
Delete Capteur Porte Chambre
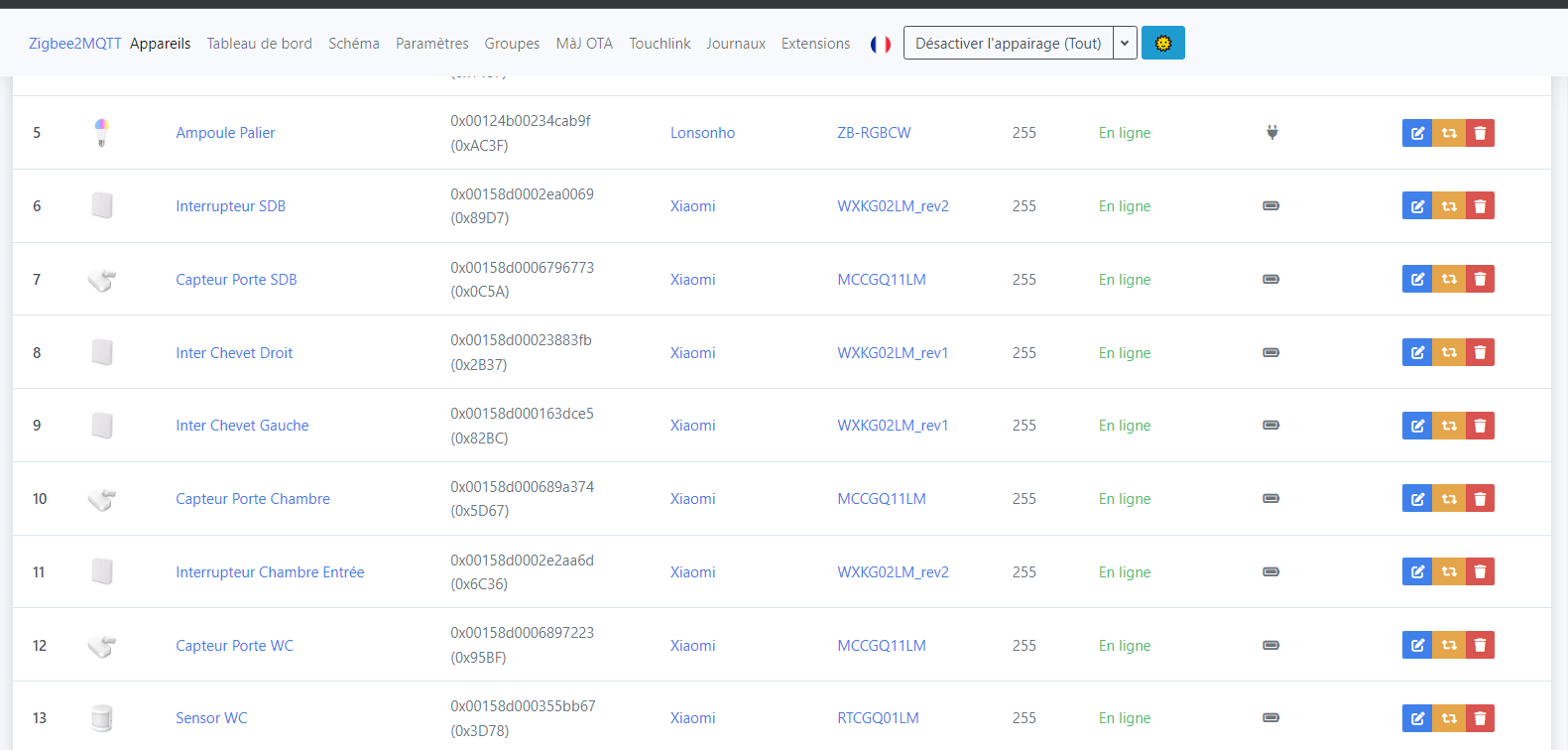pos(1480,499)
